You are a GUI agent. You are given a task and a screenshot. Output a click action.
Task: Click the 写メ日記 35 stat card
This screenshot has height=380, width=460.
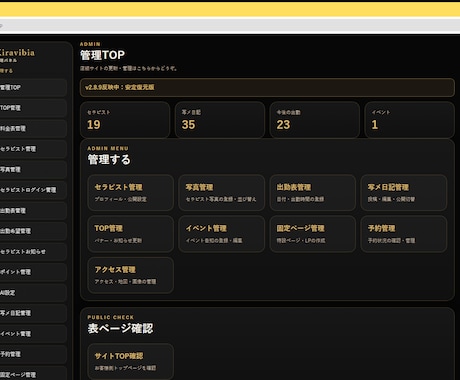[x=220, y=120]
